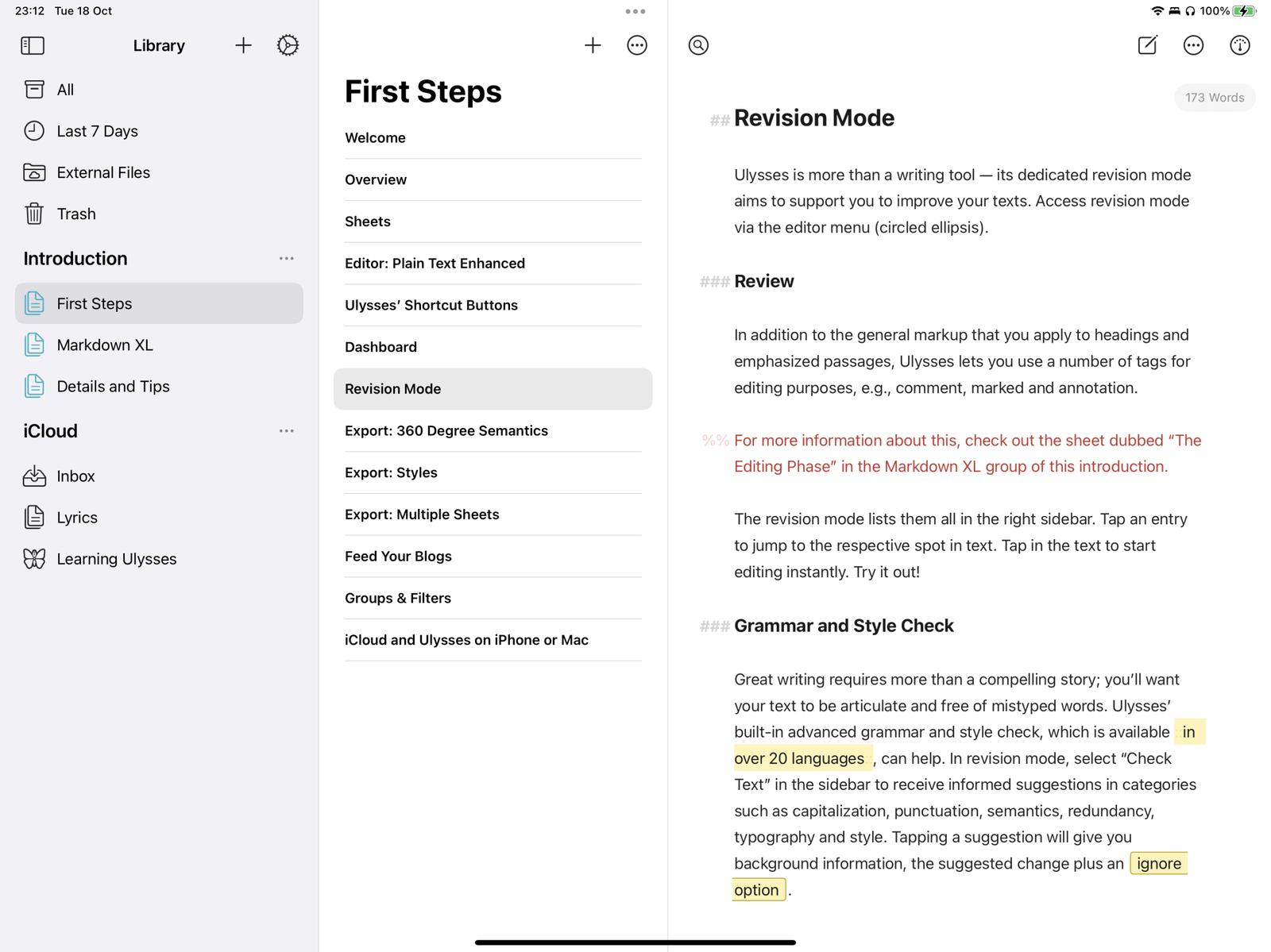This screenshot has height=952, width=1271.
Task: Tap the headphones status icon
Action: [x=1190, y=11]
